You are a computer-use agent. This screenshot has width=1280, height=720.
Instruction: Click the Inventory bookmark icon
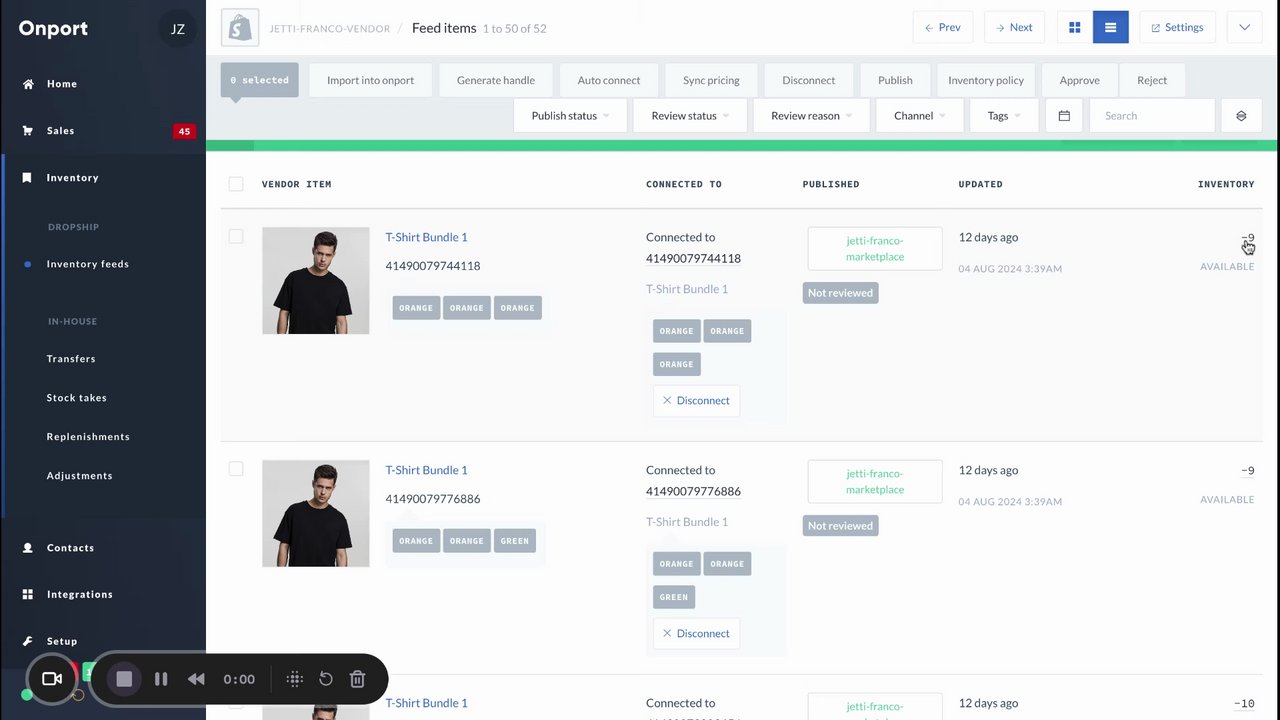[x=28, y=178]
